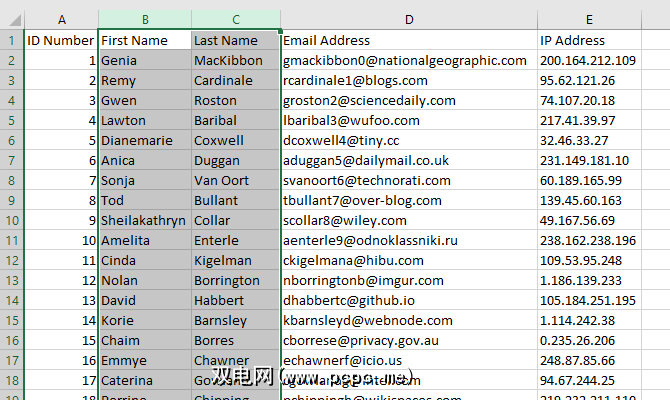Screen dimensions: 670x400
Task: Click the aduggan5@dailymail.co.uk cell
Action: [409, 161]
